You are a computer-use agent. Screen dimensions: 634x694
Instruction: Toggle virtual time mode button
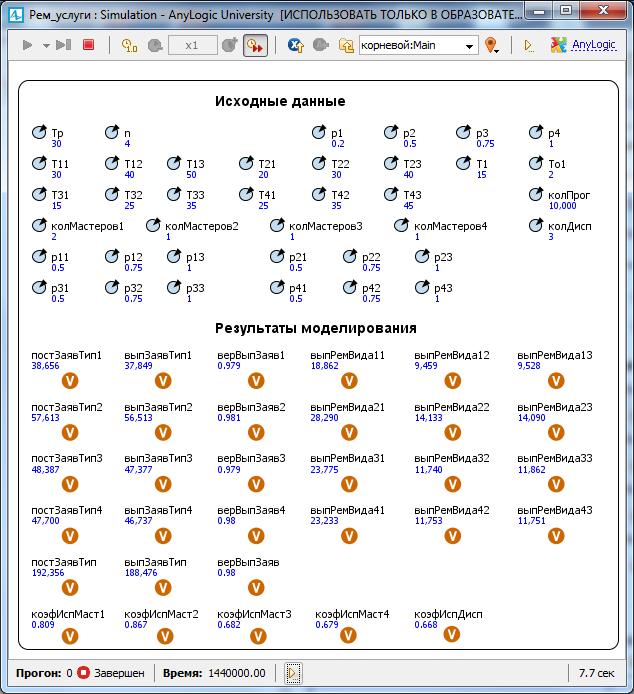(255, 45)
